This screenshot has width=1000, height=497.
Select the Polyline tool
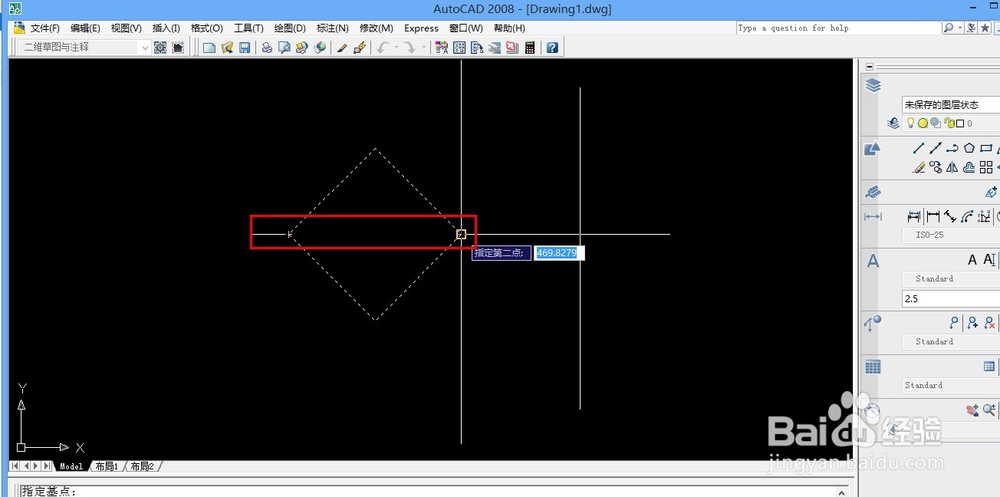[952, 149]
